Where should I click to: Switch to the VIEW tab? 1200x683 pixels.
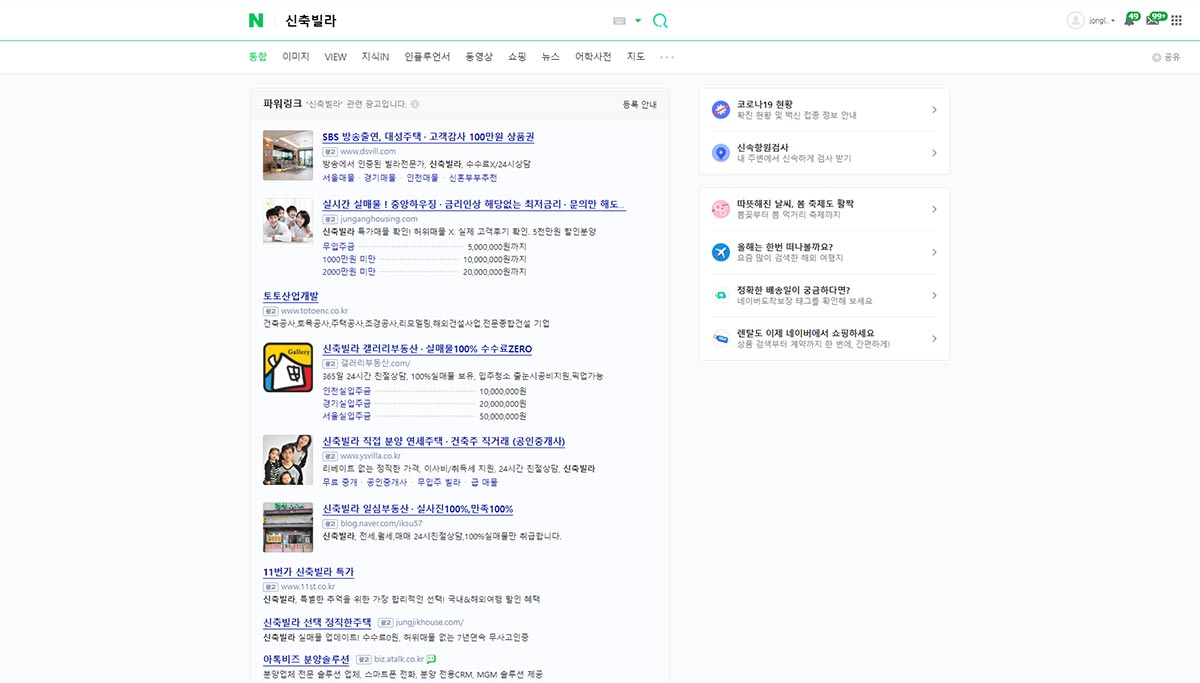[336, 57]
